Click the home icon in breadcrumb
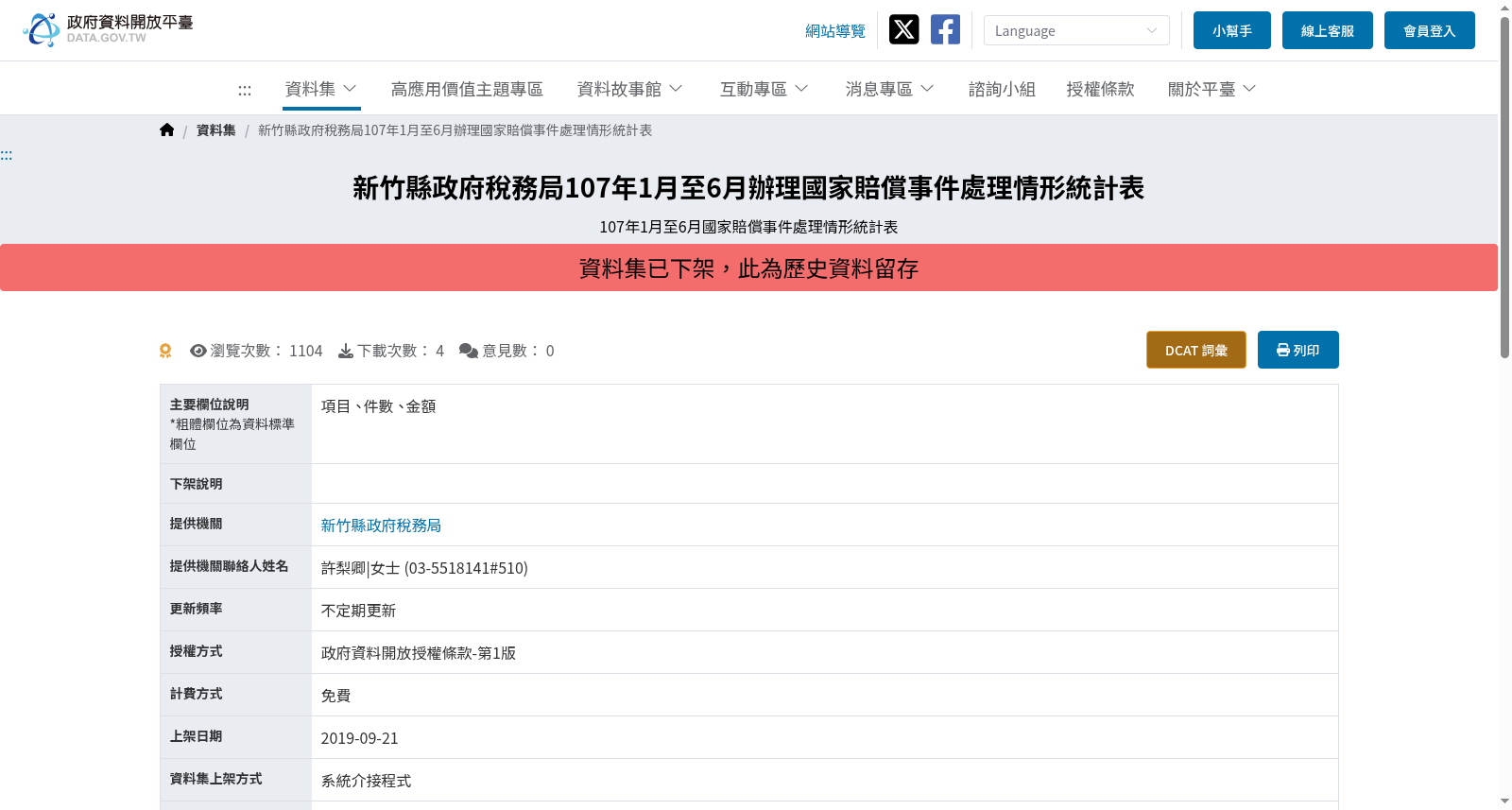 (167, 130)
